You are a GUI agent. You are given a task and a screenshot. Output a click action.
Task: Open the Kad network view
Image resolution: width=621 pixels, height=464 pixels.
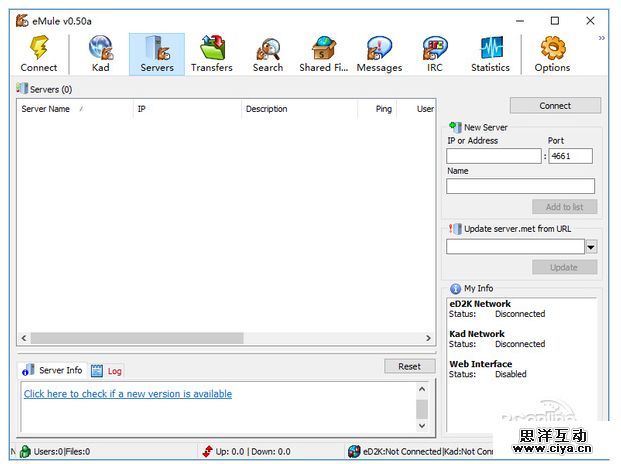(101, 48)
